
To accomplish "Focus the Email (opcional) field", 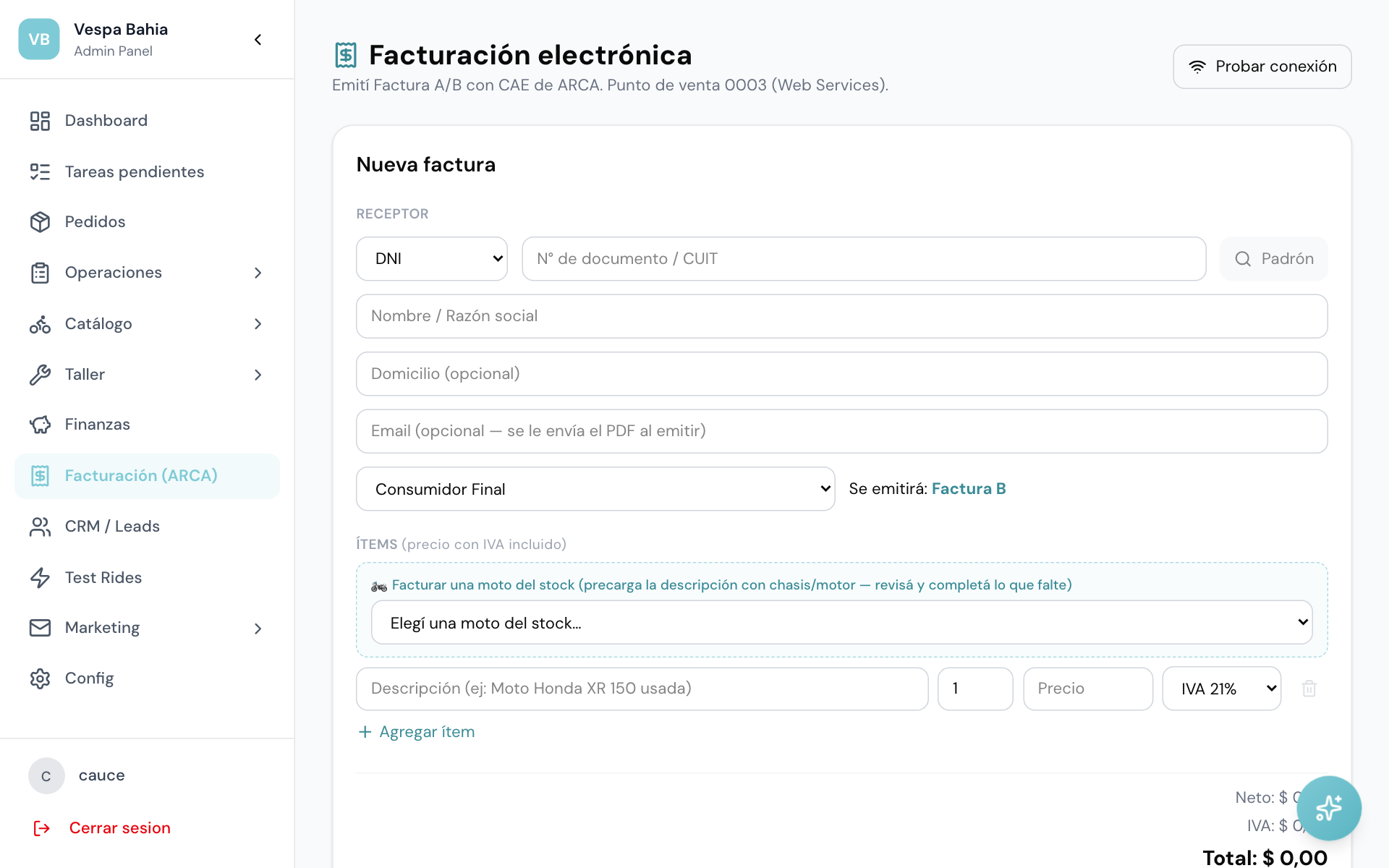I will tap(841, 431).
